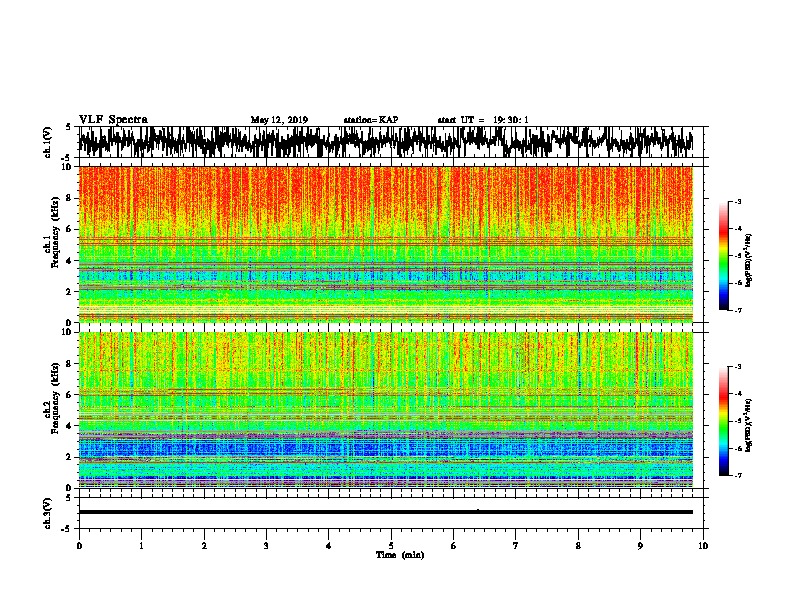The width and height of the screenshot is (792, 612).
Task: Click the ch.2 frequency tick "8"
Action: click(x=71, y=364)
